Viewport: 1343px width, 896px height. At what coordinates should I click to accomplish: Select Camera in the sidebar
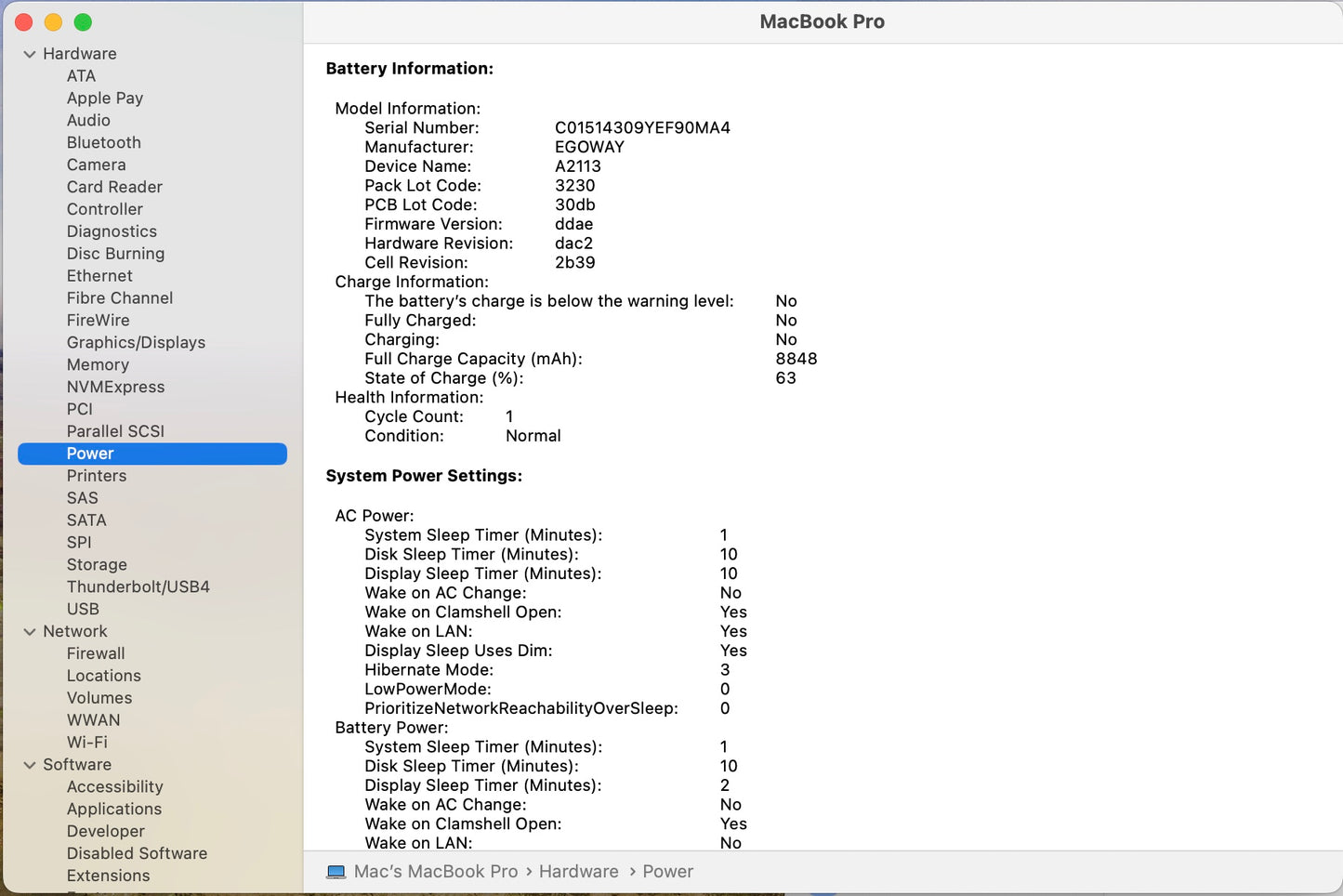[x=97, y=165]
